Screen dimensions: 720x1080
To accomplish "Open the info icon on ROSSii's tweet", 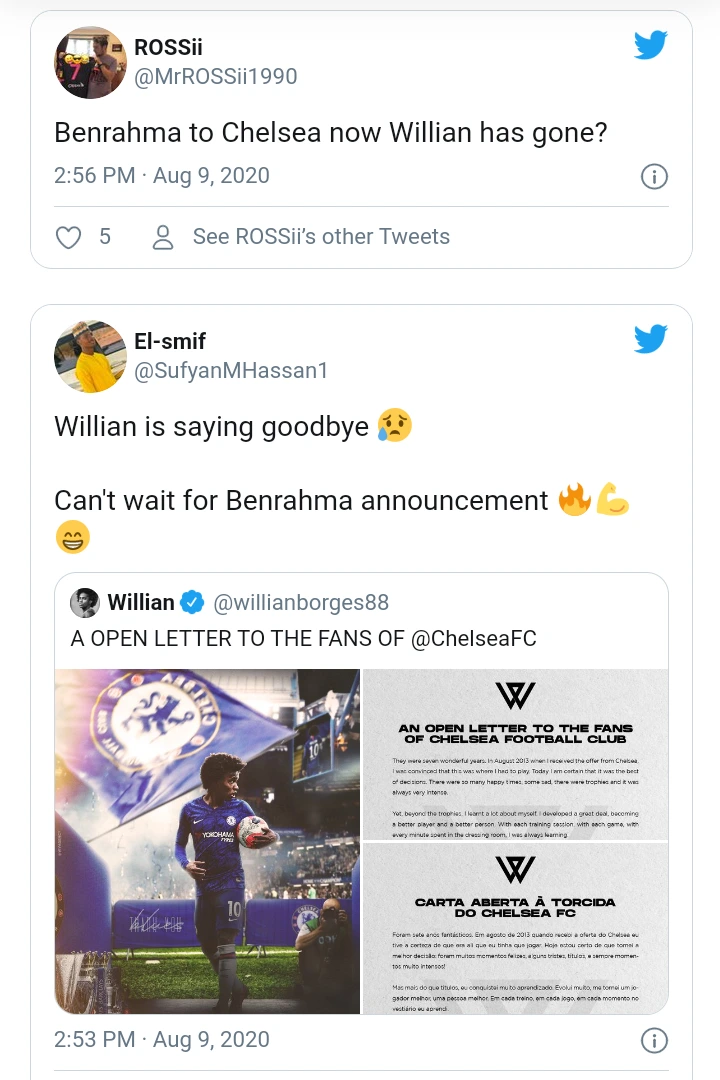I will click(654, 177).
